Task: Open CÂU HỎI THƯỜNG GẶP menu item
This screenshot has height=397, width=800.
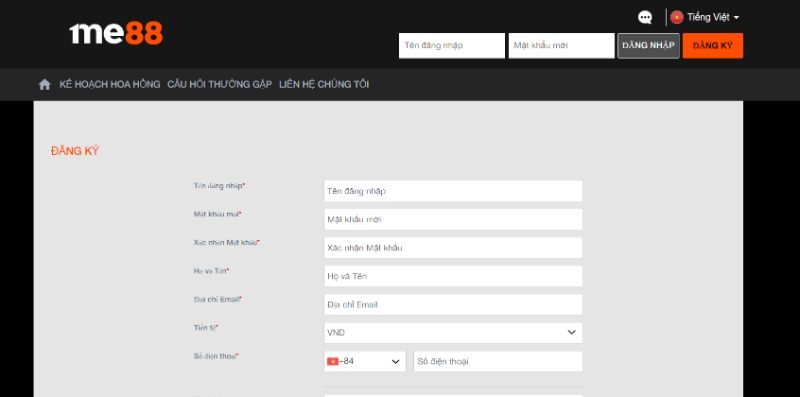Action: coord(219,85)
